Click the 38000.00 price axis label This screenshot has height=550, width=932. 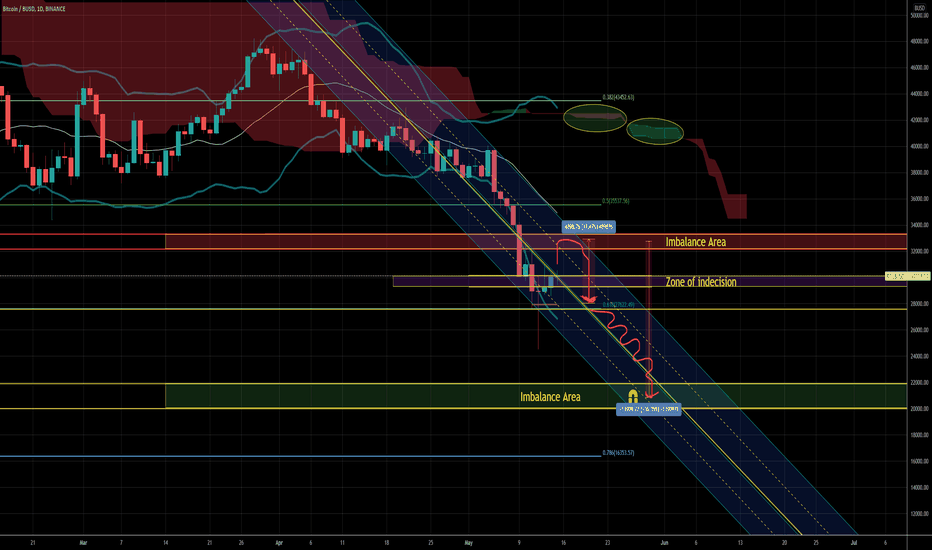[x=919, y=172]
